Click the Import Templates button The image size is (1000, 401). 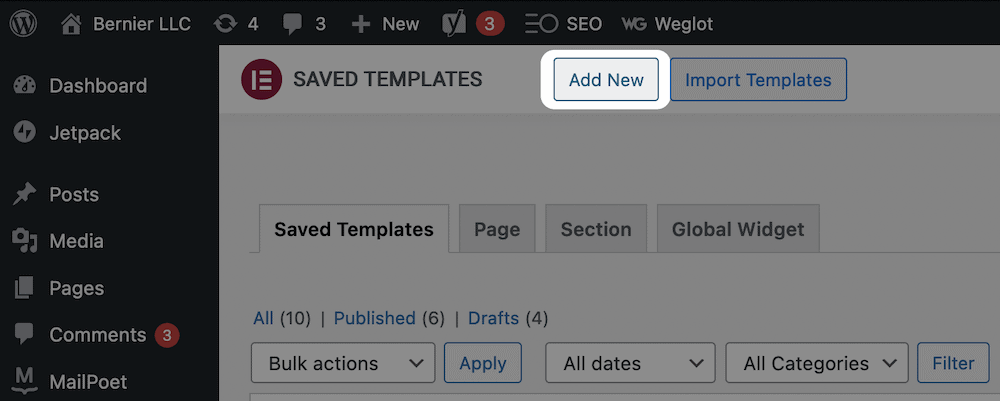[758, 80]
